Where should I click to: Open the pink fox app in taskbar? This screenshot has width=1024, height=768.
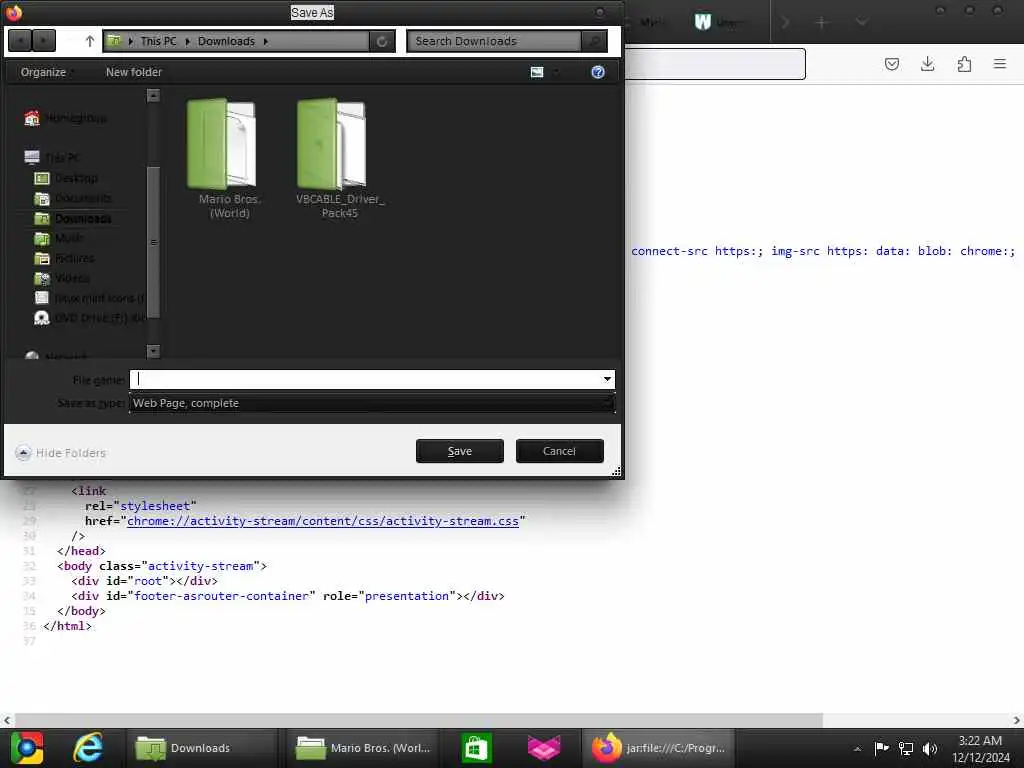(544, 748)
